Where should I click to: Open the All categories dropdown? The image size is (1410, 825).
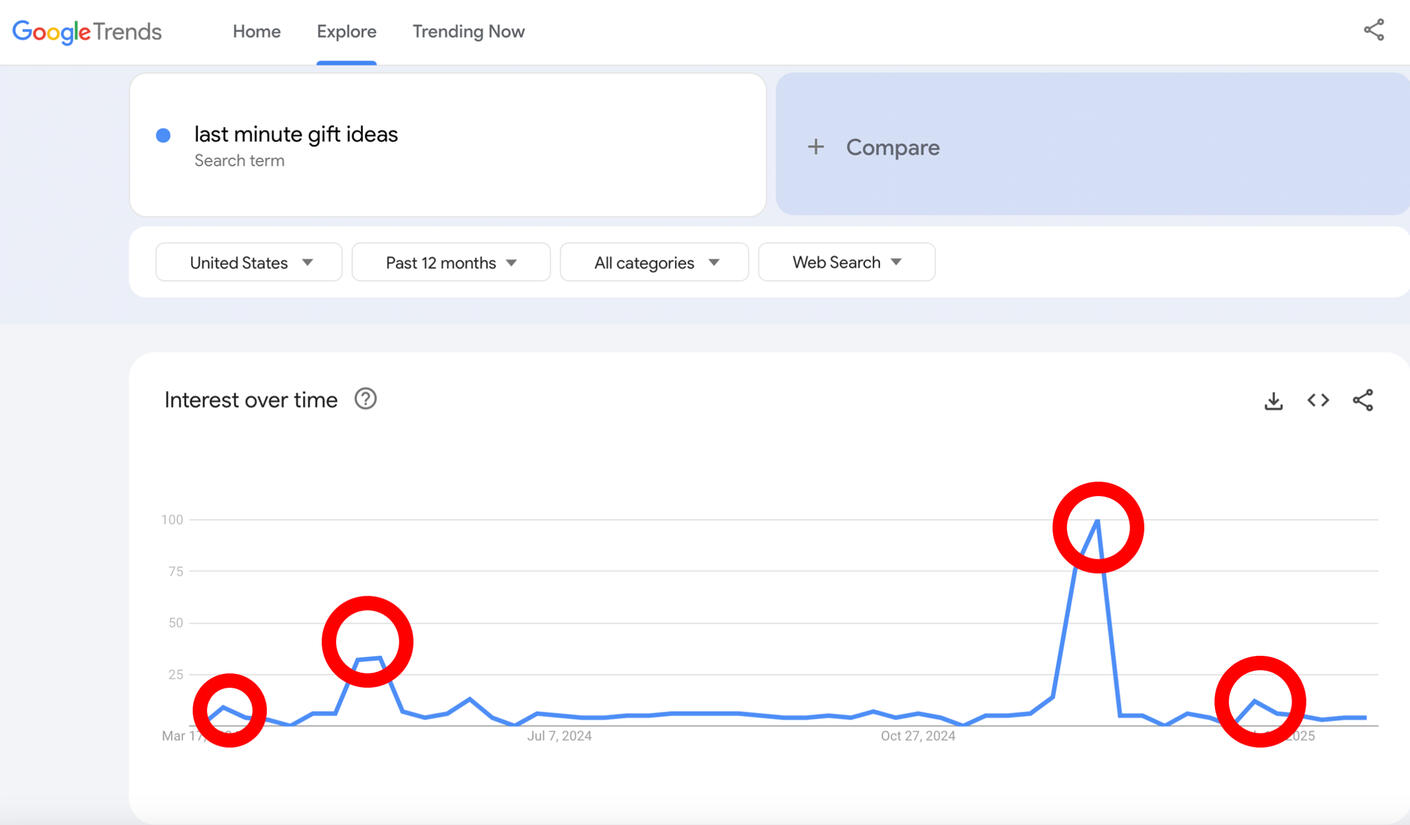point(654,262)
